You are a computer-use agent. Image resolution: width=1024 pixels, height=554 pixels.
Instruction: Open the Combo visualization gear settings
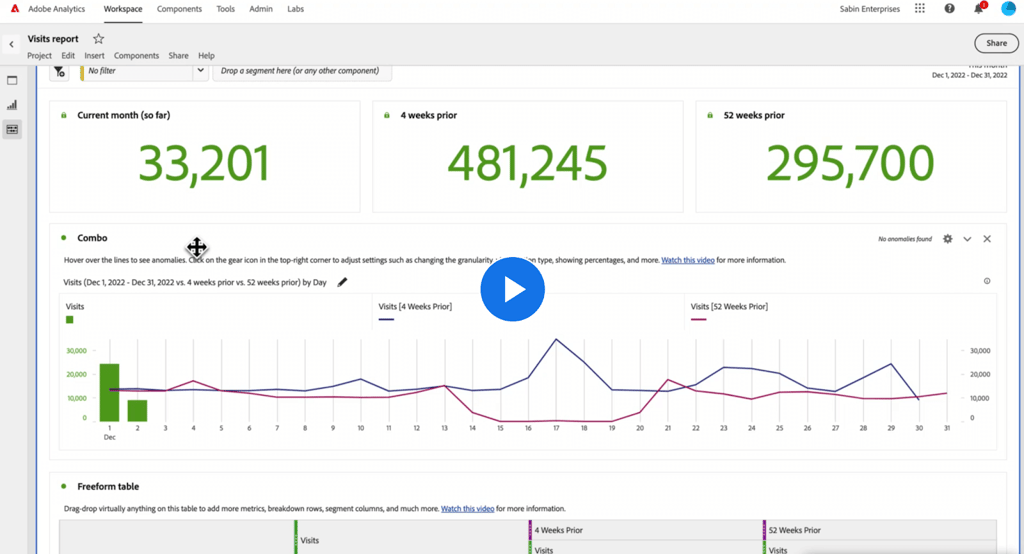coord(948,239)
